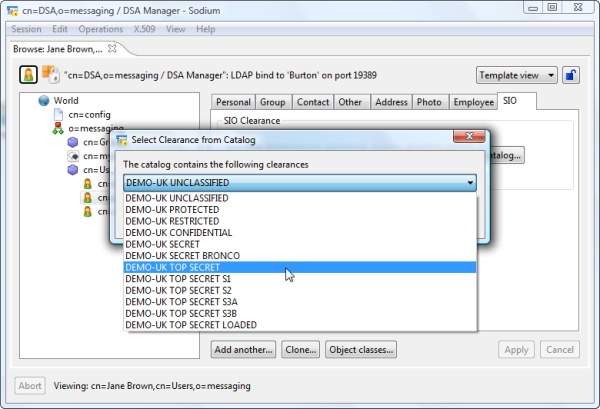Collapse the clearance catalog combo box
This screenshot has width=600, height=409.
pos(469,183)
